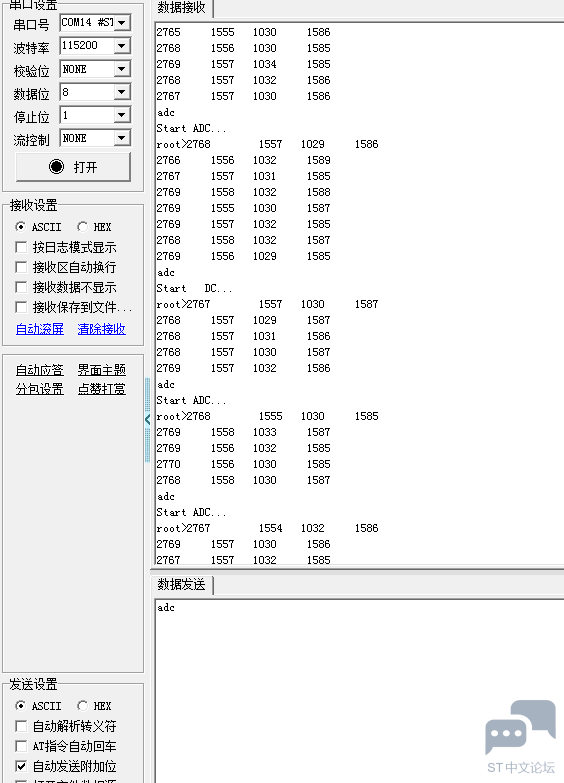Image resolution: width=564 pixels, height=783 pixels.
Task: Expand the flow control 流控制 dropdown
Action: [x=122, y=138]
